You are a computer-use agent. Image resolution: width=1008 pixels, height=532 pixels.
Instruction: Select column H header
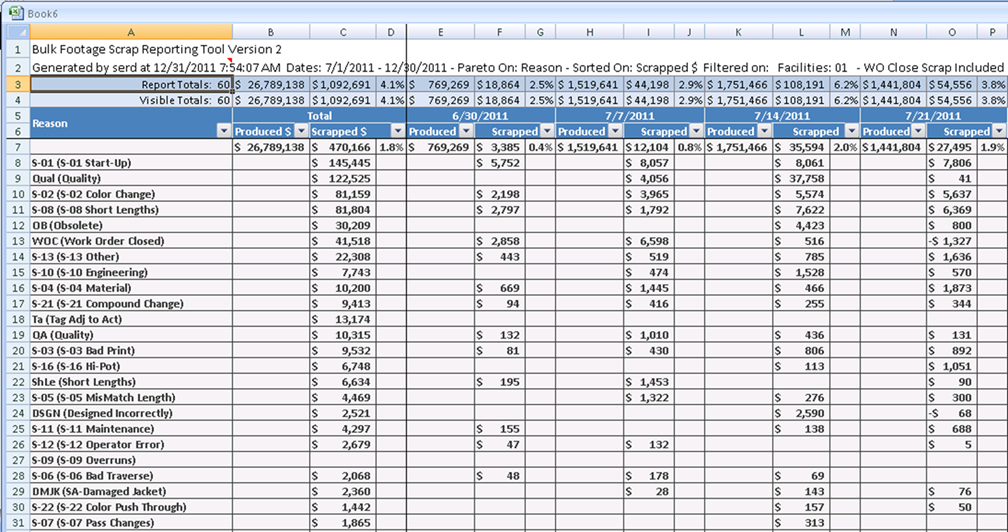point(590,32)
